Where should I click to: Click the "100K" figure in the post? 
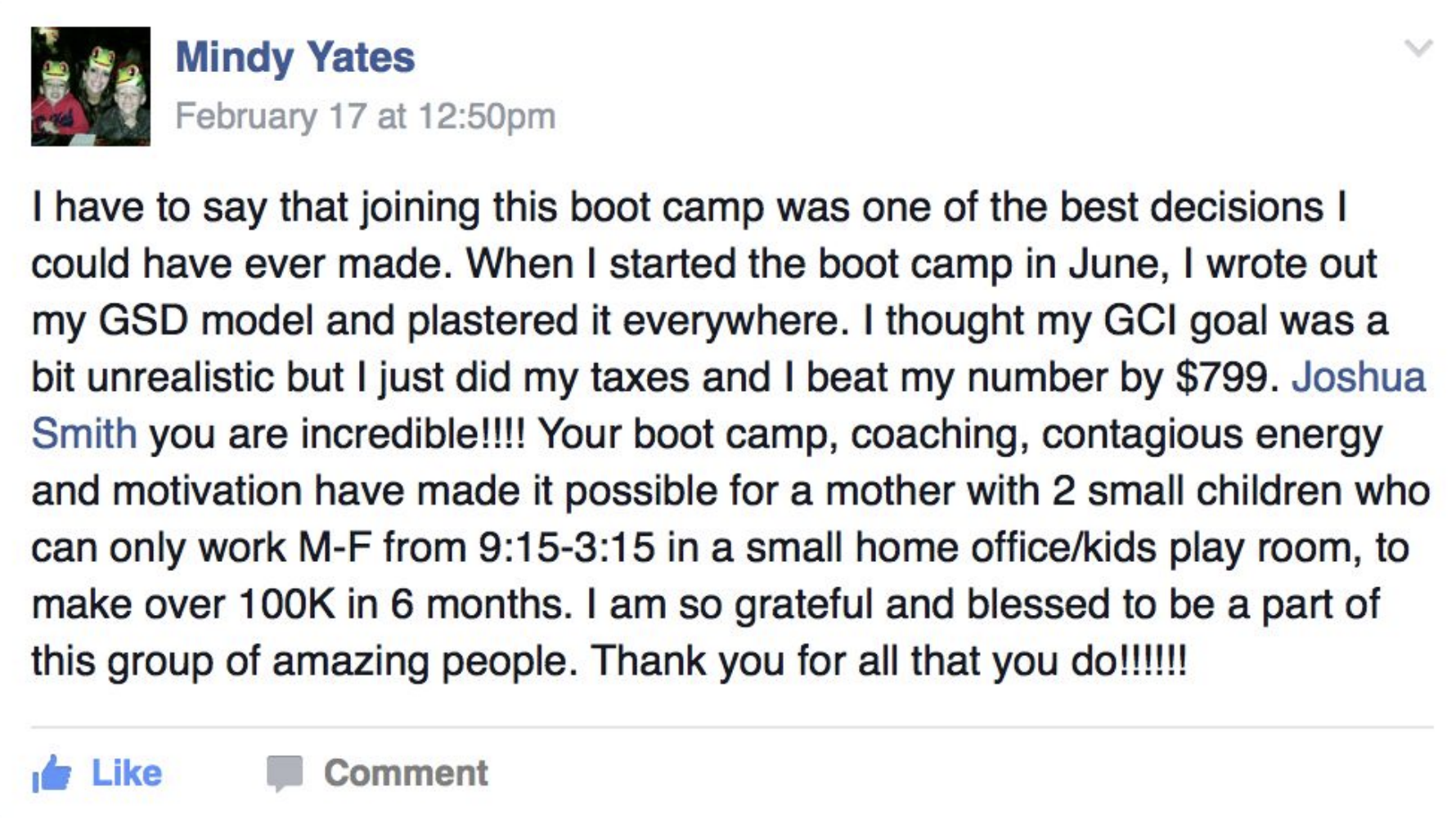point(286,605)
